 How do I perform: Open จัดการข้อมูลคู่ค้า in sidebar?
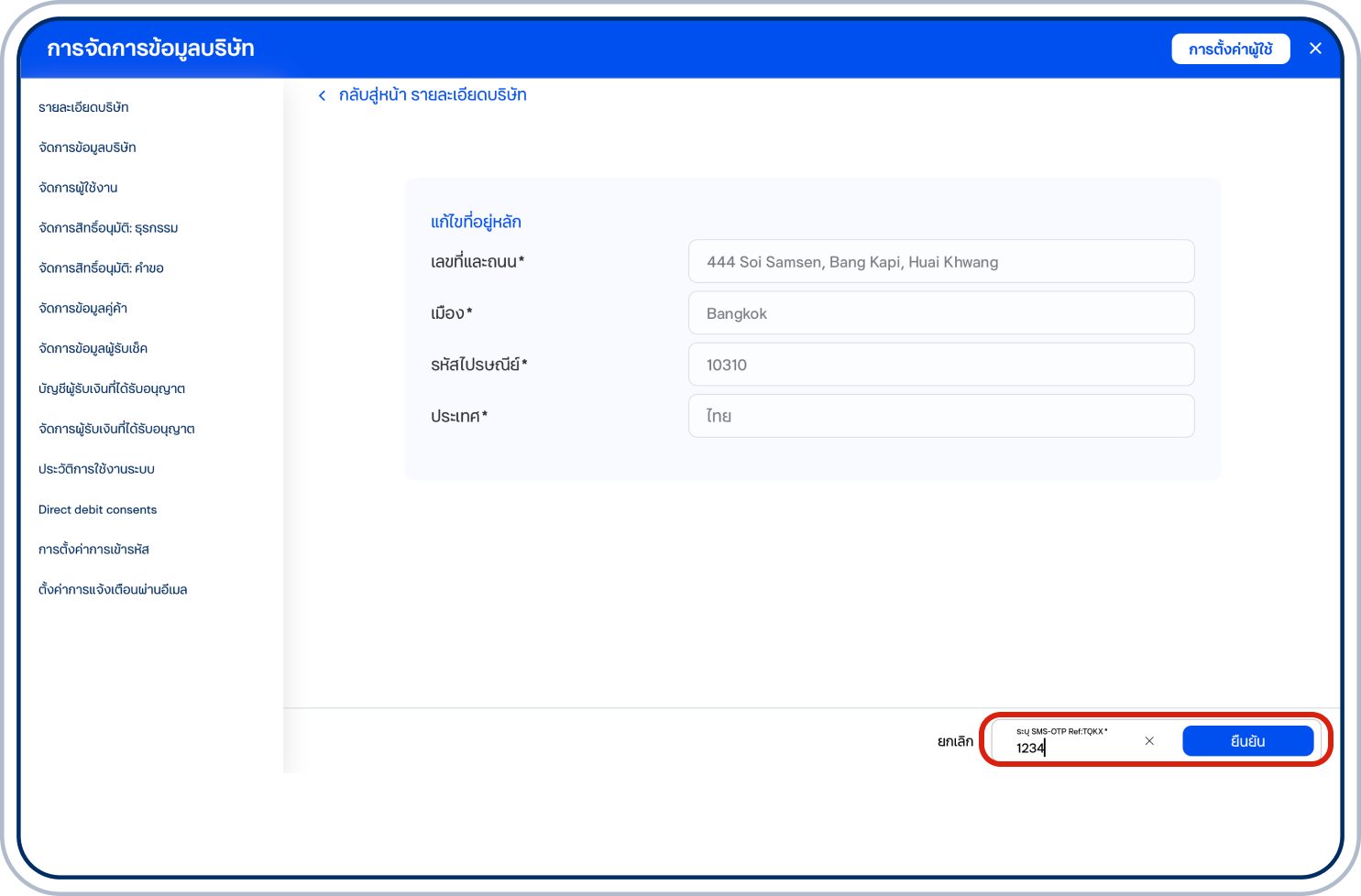click(82, 309)
